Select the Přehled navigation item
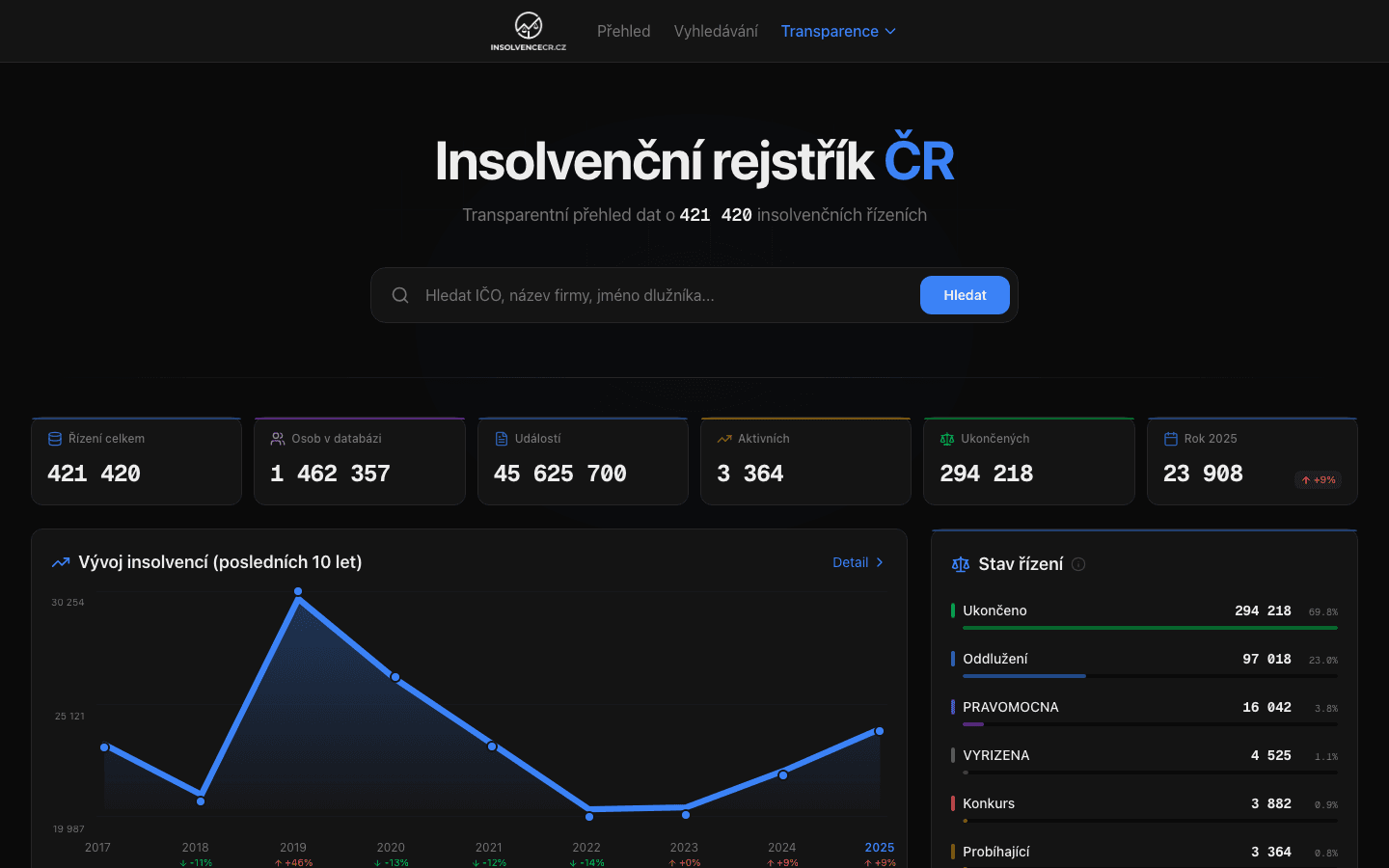The height and width of the screenshot is (868, 1389). coord(623,31)
